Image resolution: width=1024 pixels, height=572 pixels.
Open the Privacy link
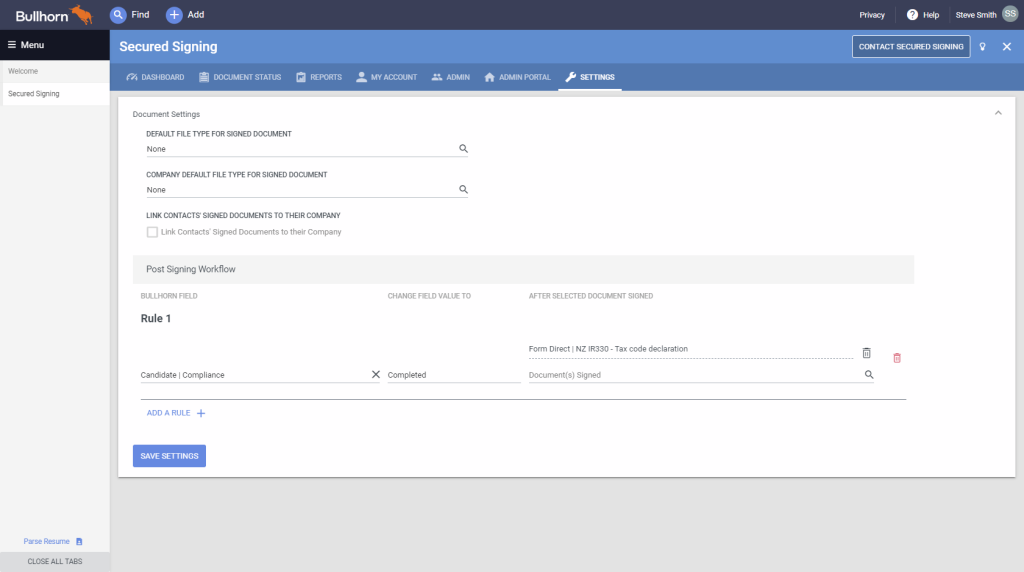pos(872,14)
